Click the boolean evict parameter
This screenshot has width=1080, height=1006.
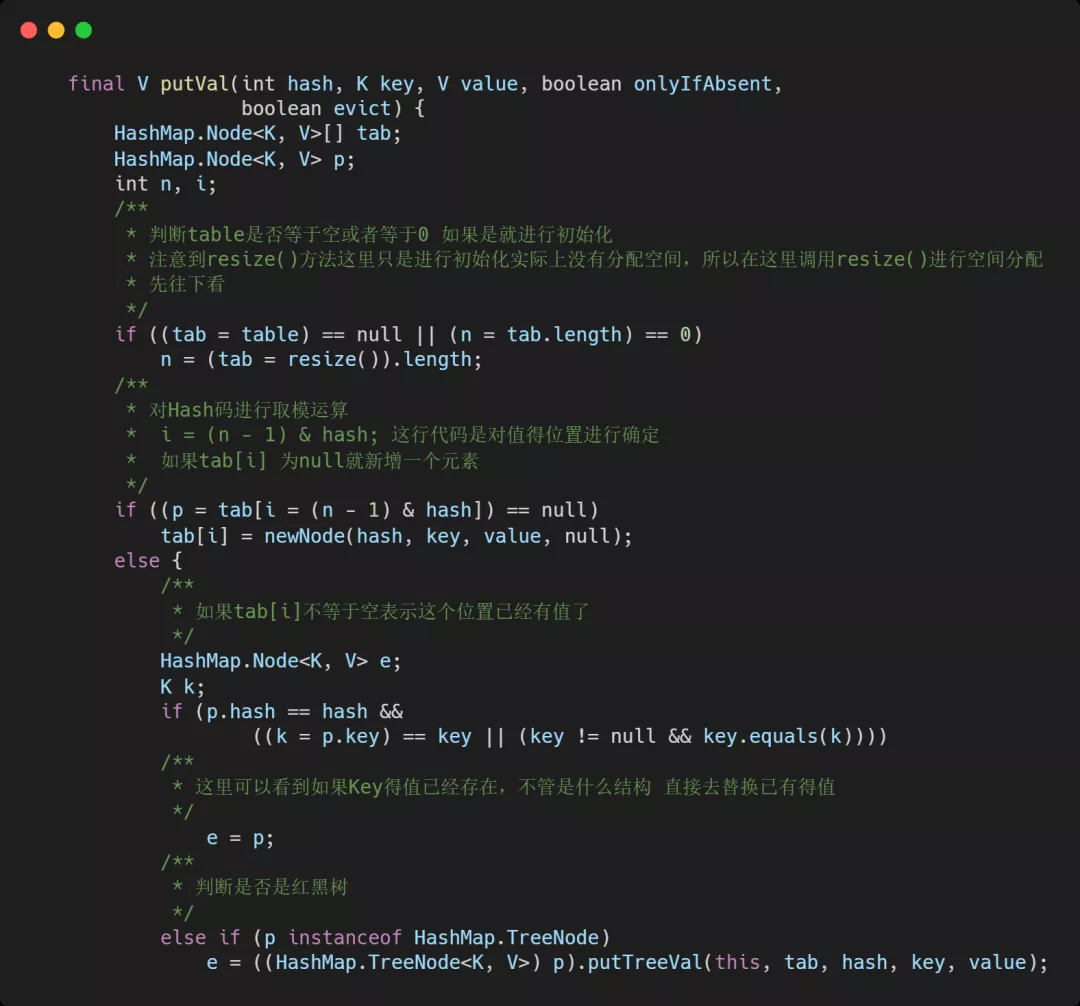click(316, 109)
